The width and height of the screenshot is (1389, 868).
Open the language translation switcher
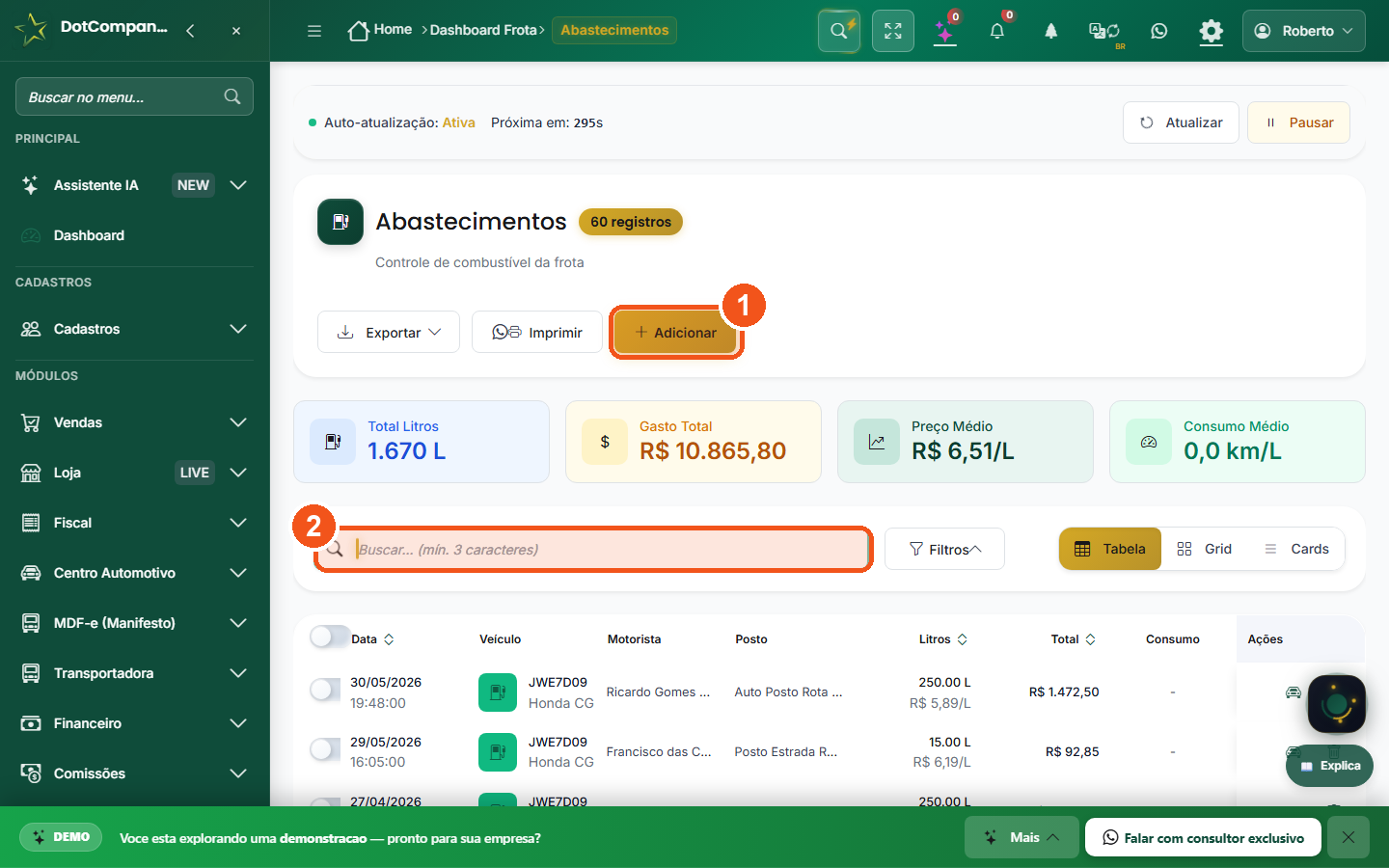1104,31
